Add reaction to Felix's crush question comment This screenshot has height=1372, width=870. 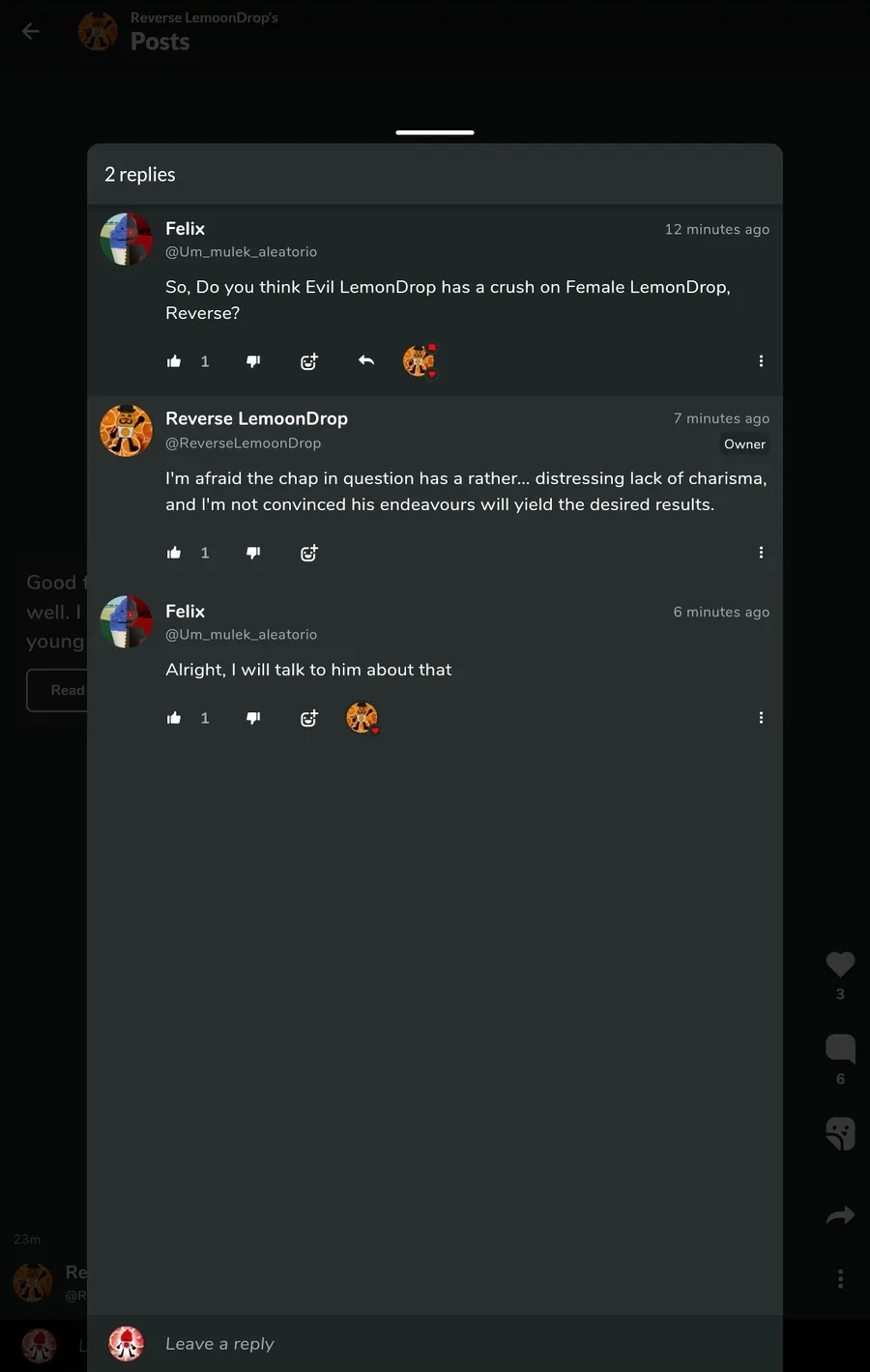pyautogui.click(x=309, y=361)
